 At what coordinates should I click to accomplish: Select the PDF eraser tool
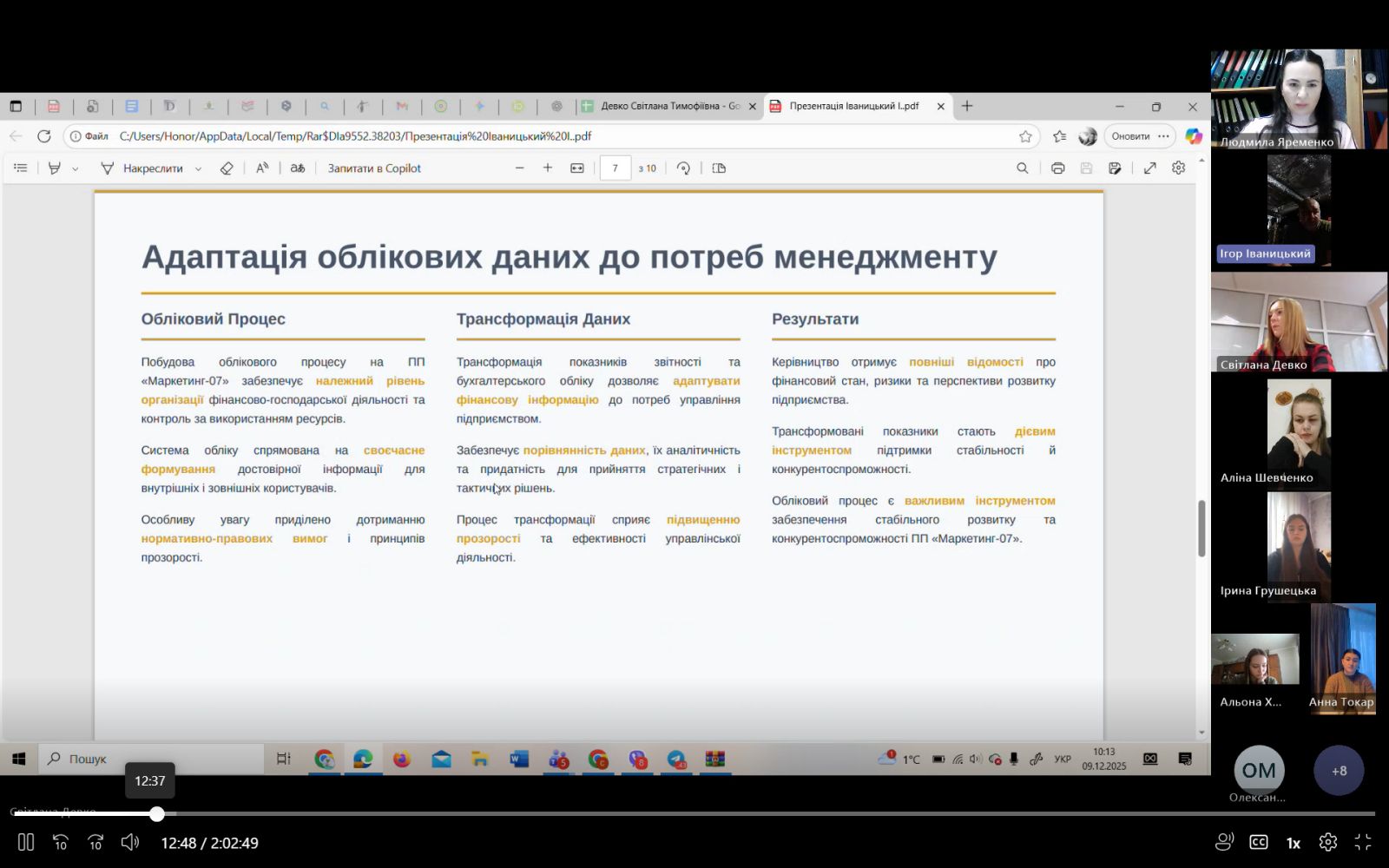point(227,168)
